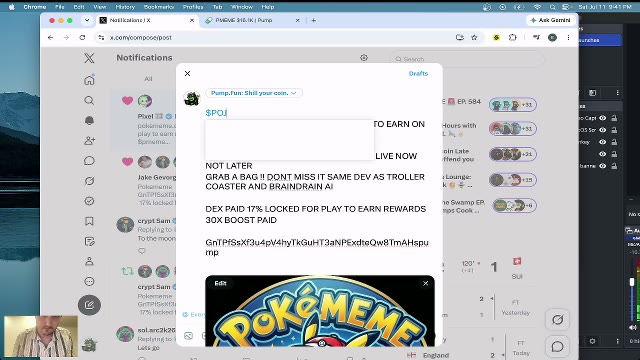The height and width of the screenshot is (360, 640).
Task: View site information icon in address bar
Action: (x=101, y=38)
